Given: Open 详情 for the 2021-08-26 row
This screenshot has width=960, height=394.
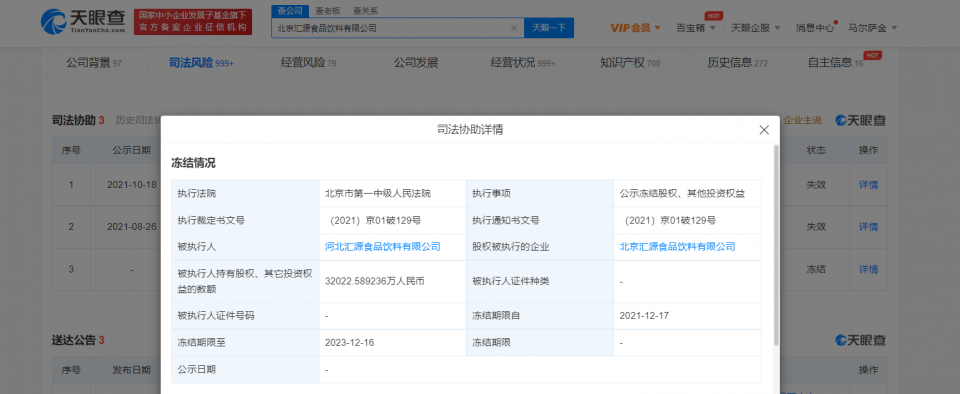Looking at the screenshot, I should point(868,226).
